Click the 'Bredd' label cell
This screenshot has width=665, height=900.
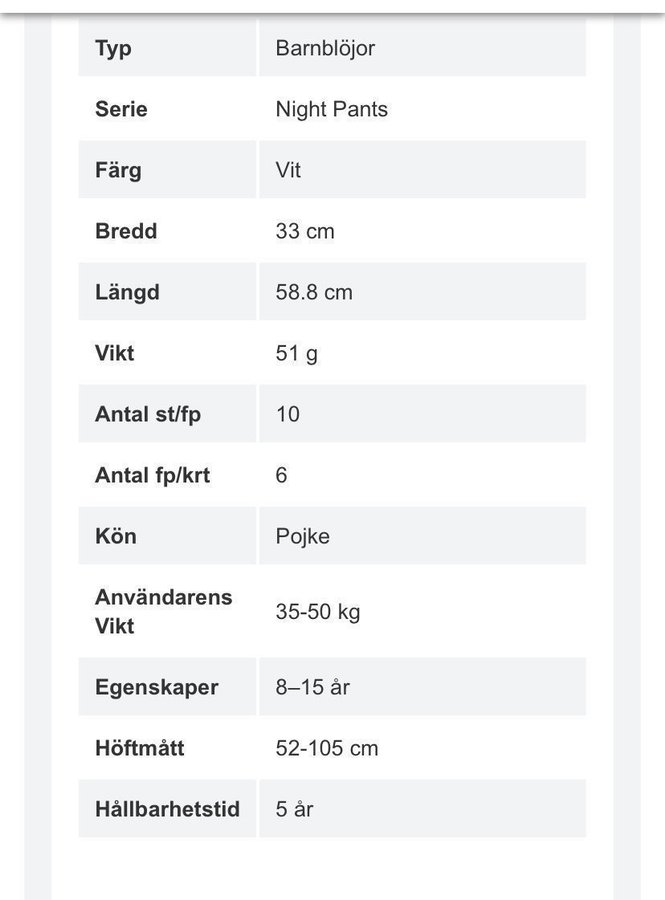coord(126,231)
